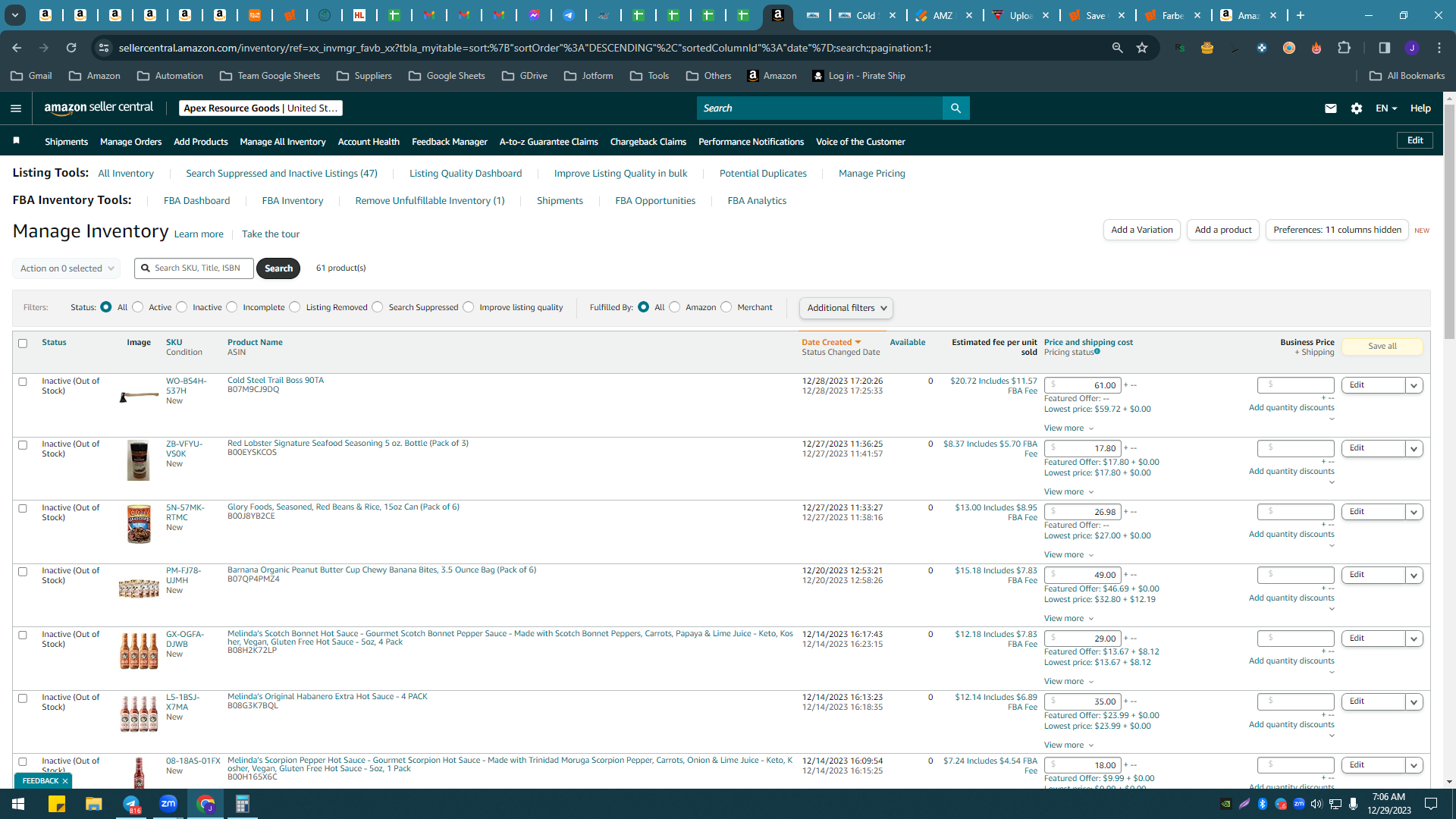
Task: Check the Glory Foods Red Beans row checkbox
Action: coord(23,509)
